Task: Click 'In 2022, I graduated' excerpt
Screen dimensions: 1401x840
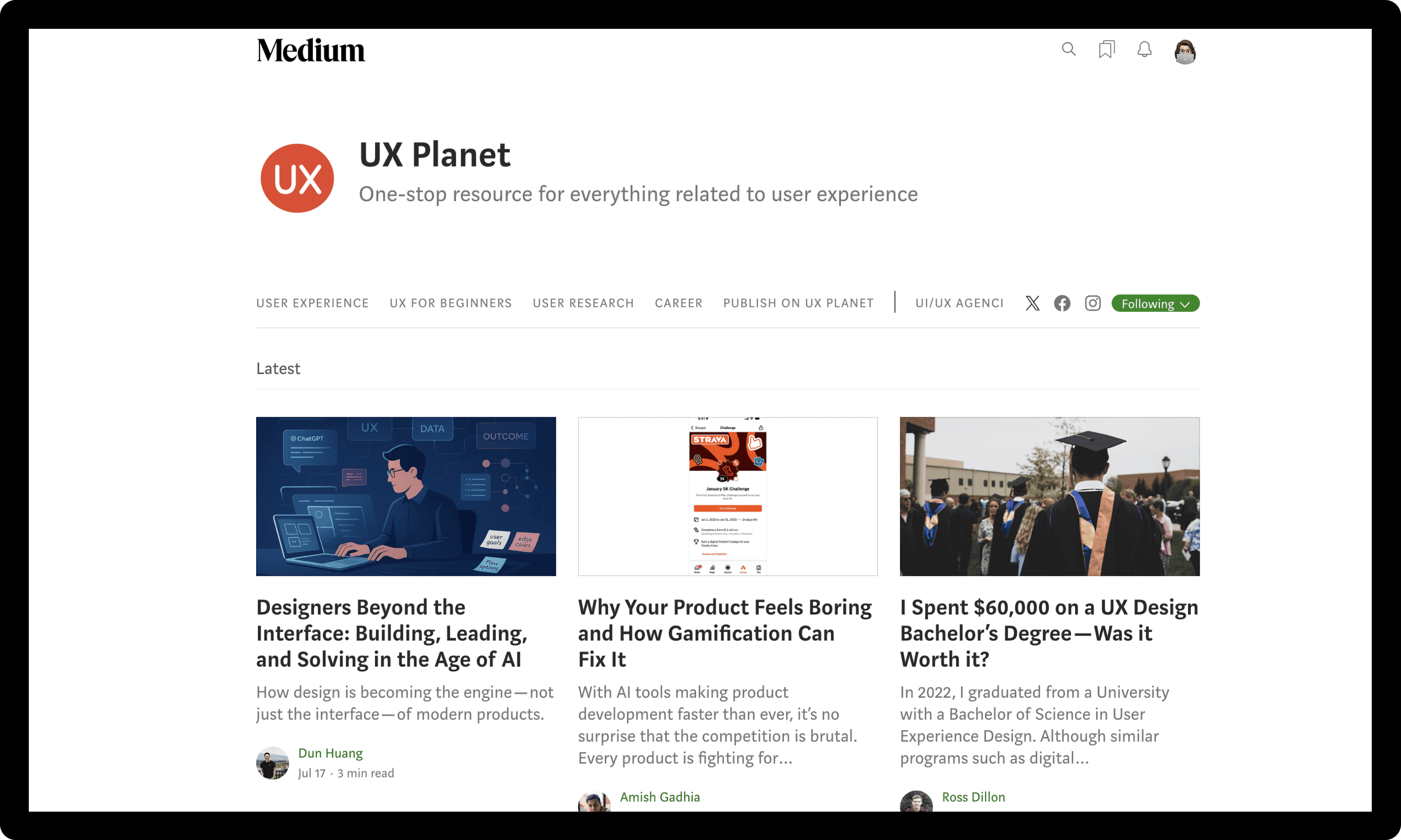Action: (x=1035, y=725)
